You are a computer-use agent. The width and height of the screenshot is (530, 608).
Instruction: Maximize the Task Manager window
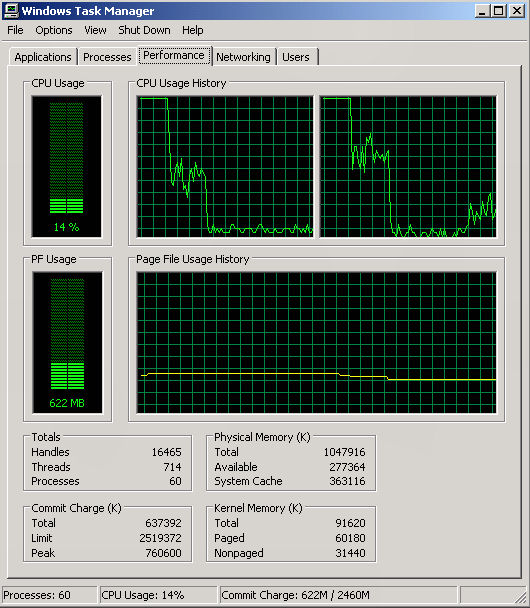point(499,10)
